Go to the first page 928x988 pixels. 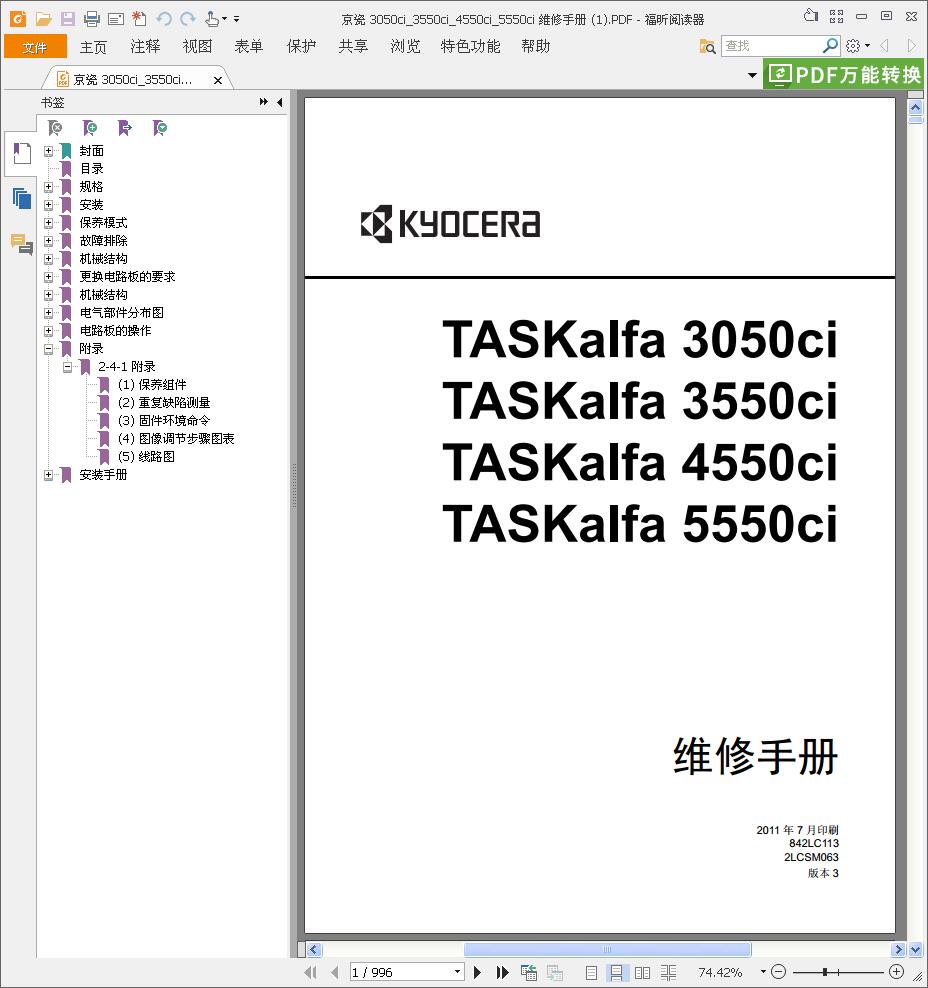pos(311,972)
